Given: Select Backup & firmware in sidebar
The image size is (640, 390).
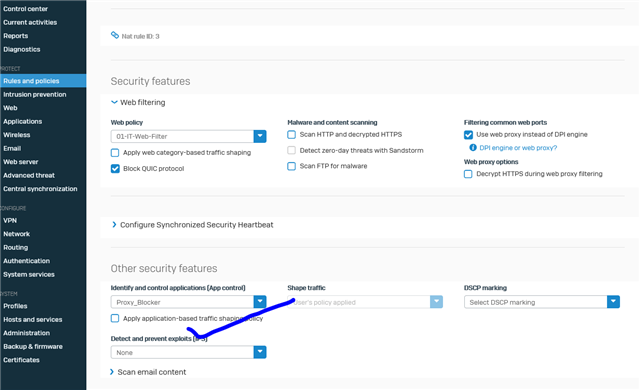Looking at the screenshot, I should pyautogui.click(x=33, y=346).
